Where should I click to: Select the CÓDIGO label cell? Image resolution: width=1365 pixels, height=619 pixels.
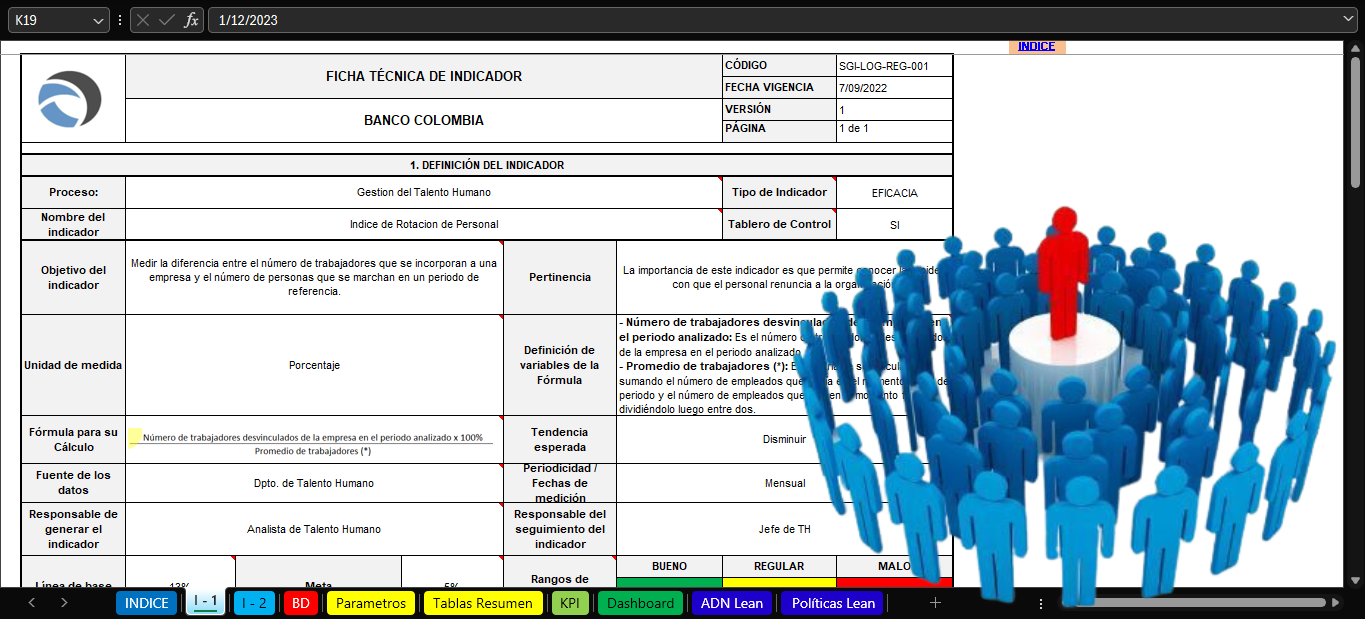pos(779,66)
